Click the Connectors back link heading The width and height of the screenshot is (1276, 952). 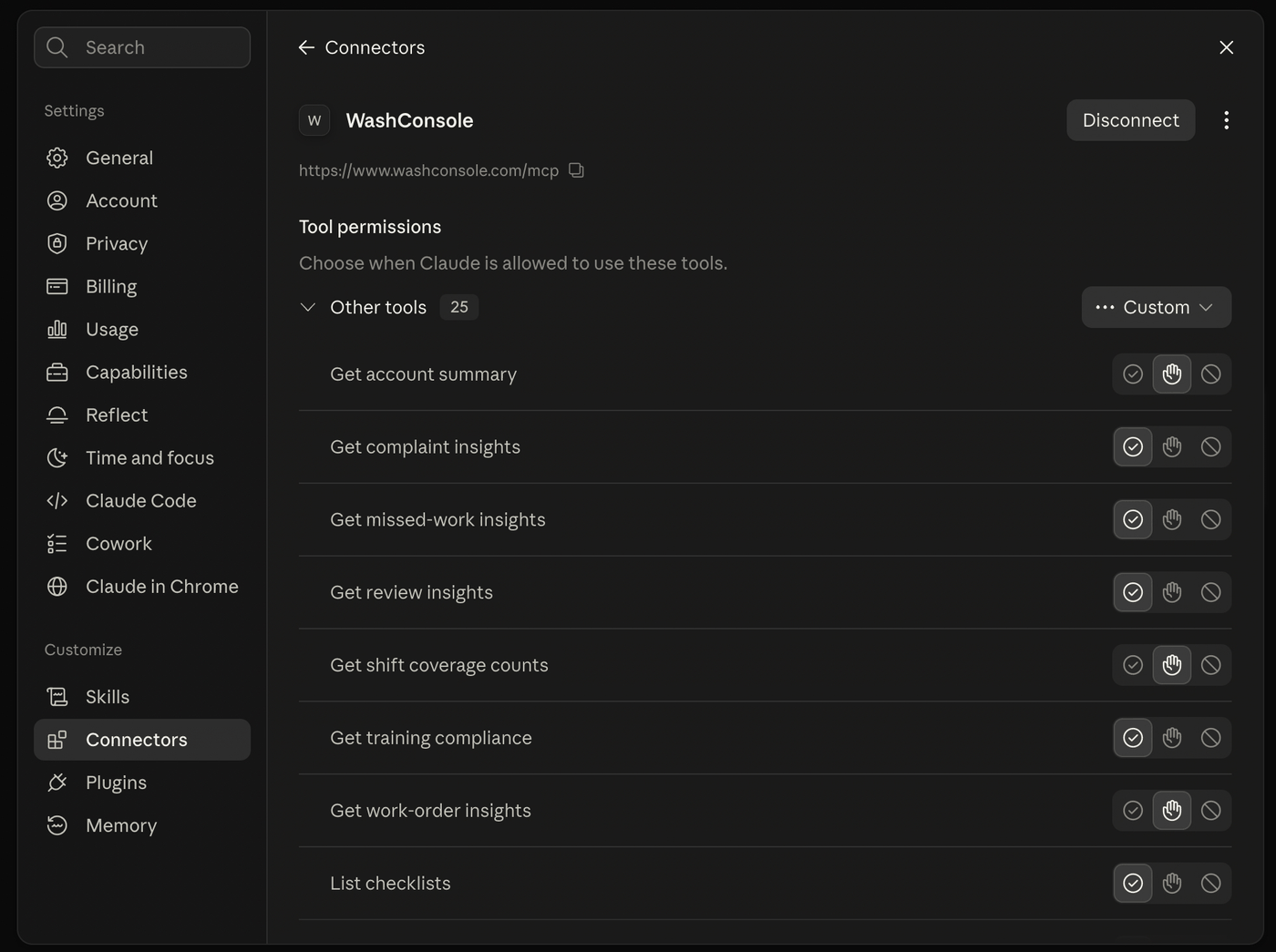pos(375,47)
